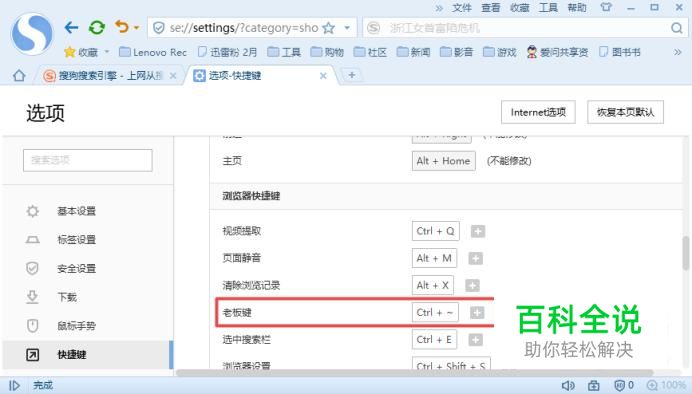
Task: Edit the Alt + M shortcut field
Action: pos(434,258)
